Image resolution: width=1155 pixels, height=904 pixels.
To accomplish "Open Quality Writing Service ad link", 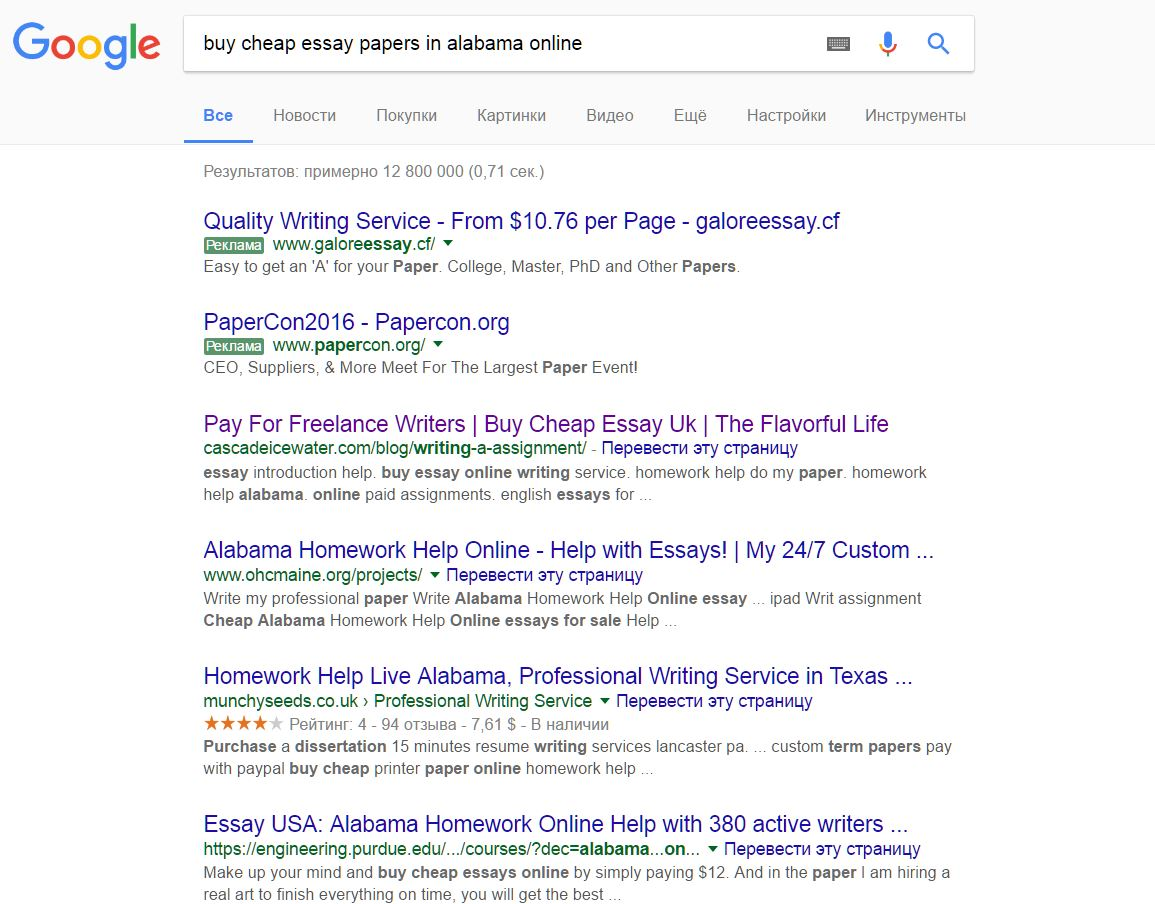I will [521, 221].
